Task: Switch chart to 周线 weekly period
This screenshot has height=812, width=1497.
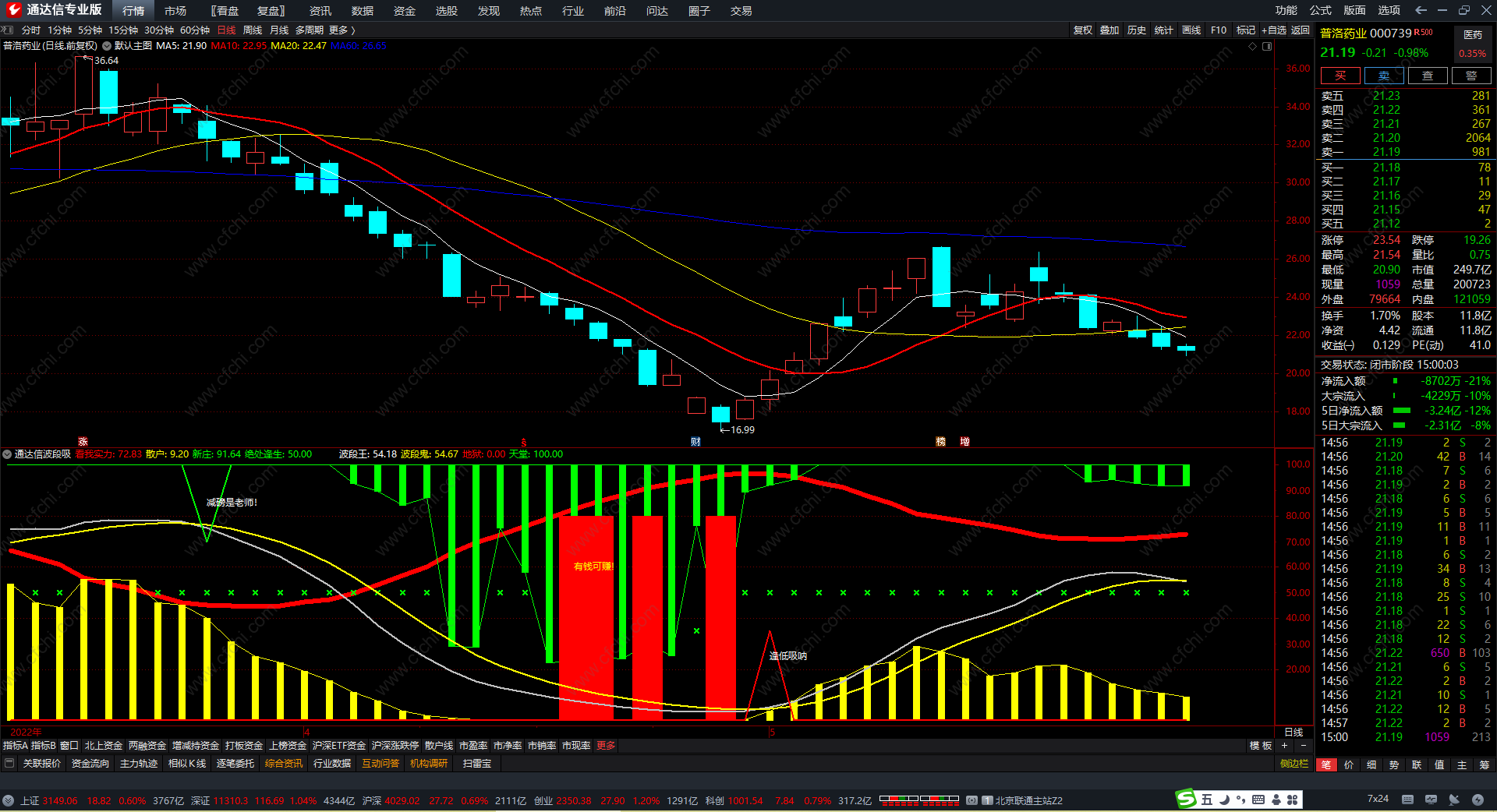Action: (253, 30)
